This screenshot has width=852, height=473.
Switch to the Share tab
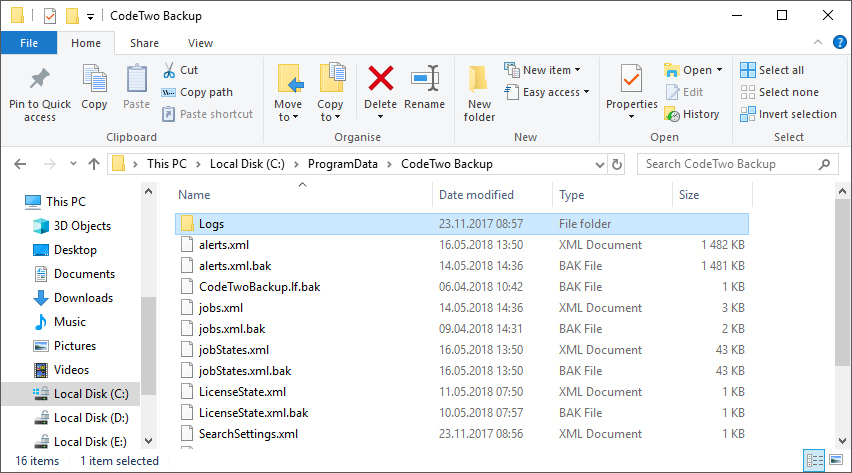[x=145, y=43]
